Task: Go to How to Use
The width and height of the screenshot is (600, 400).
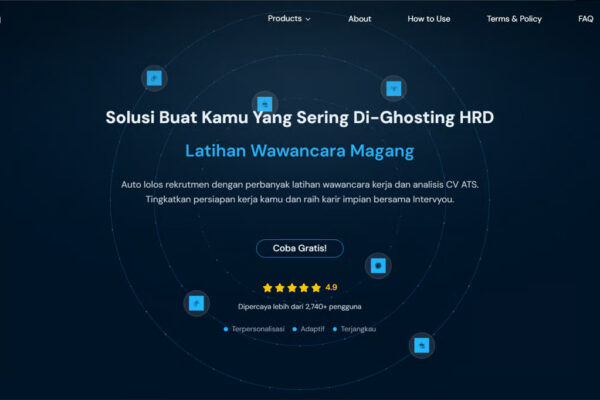Action: click(x=429, y=19)
